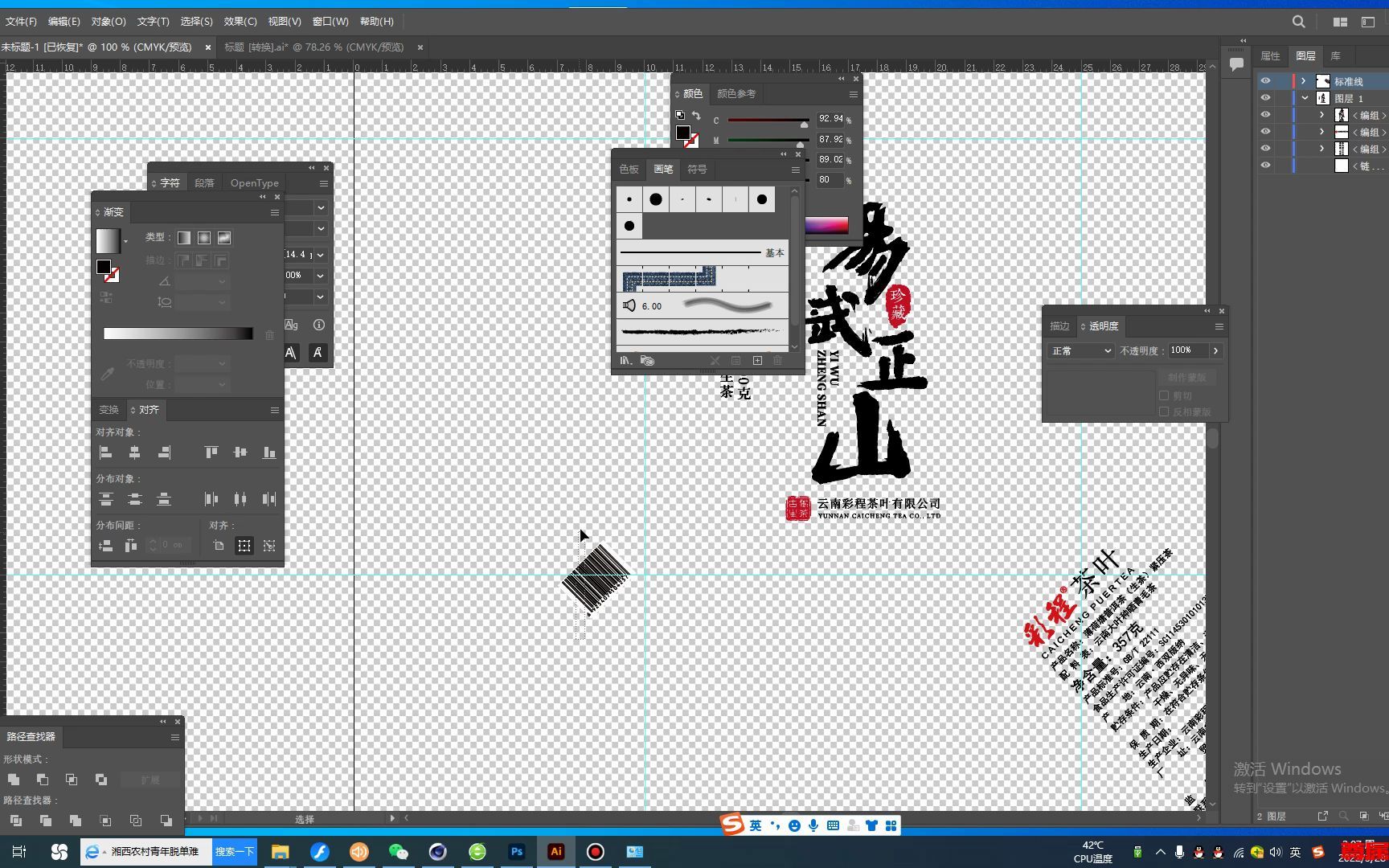The height and width of the screenshot is (868, 1389).
Task: Switch to the 标题 [转换].ai document tab
Action: [x=314, y=47]
